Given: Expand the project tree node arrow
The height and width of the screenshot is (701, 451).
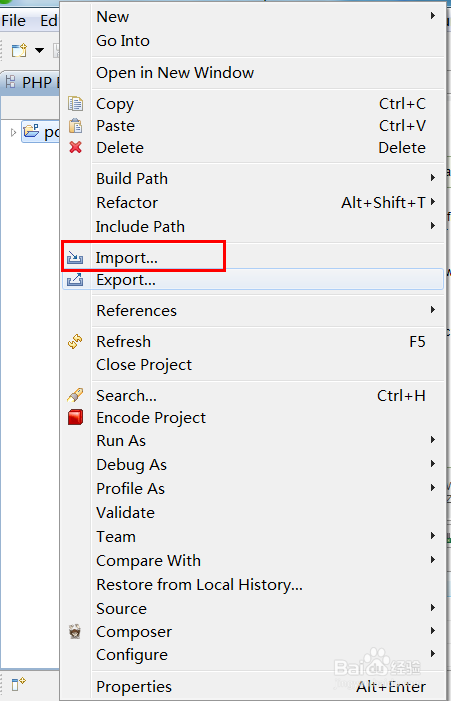Looking at the screenshot, I should point(13,132).
